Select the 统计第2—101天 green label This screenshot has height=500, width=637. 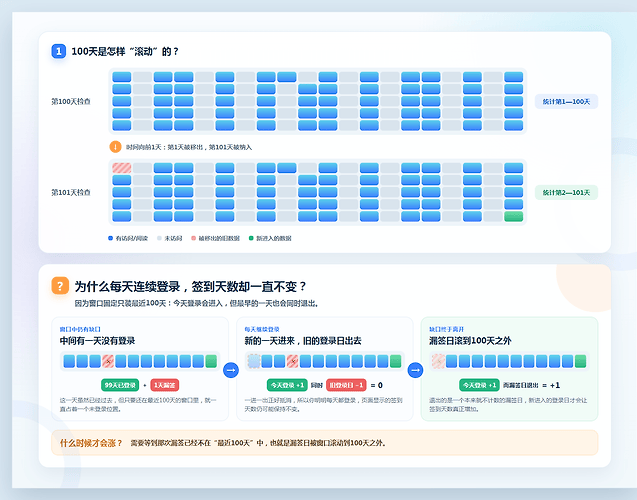coord(566,193)
